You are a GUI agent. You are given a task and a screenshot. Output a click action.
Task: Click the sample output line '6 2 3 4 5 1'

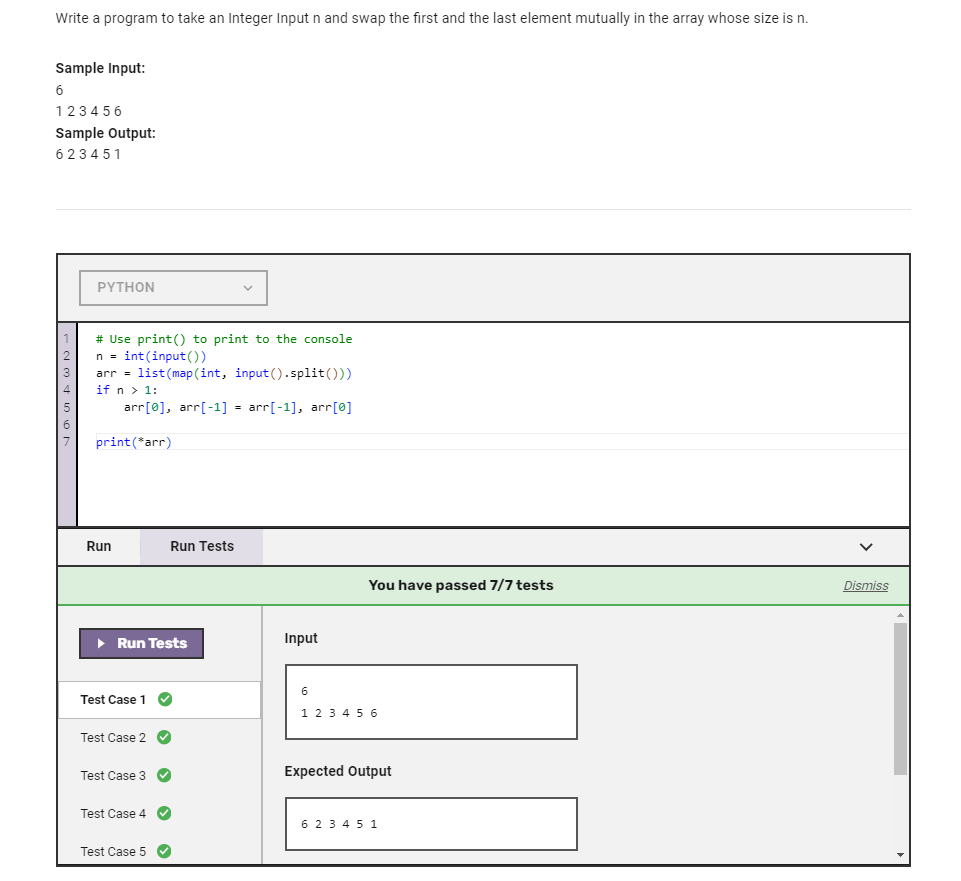[x=88, y=154]
